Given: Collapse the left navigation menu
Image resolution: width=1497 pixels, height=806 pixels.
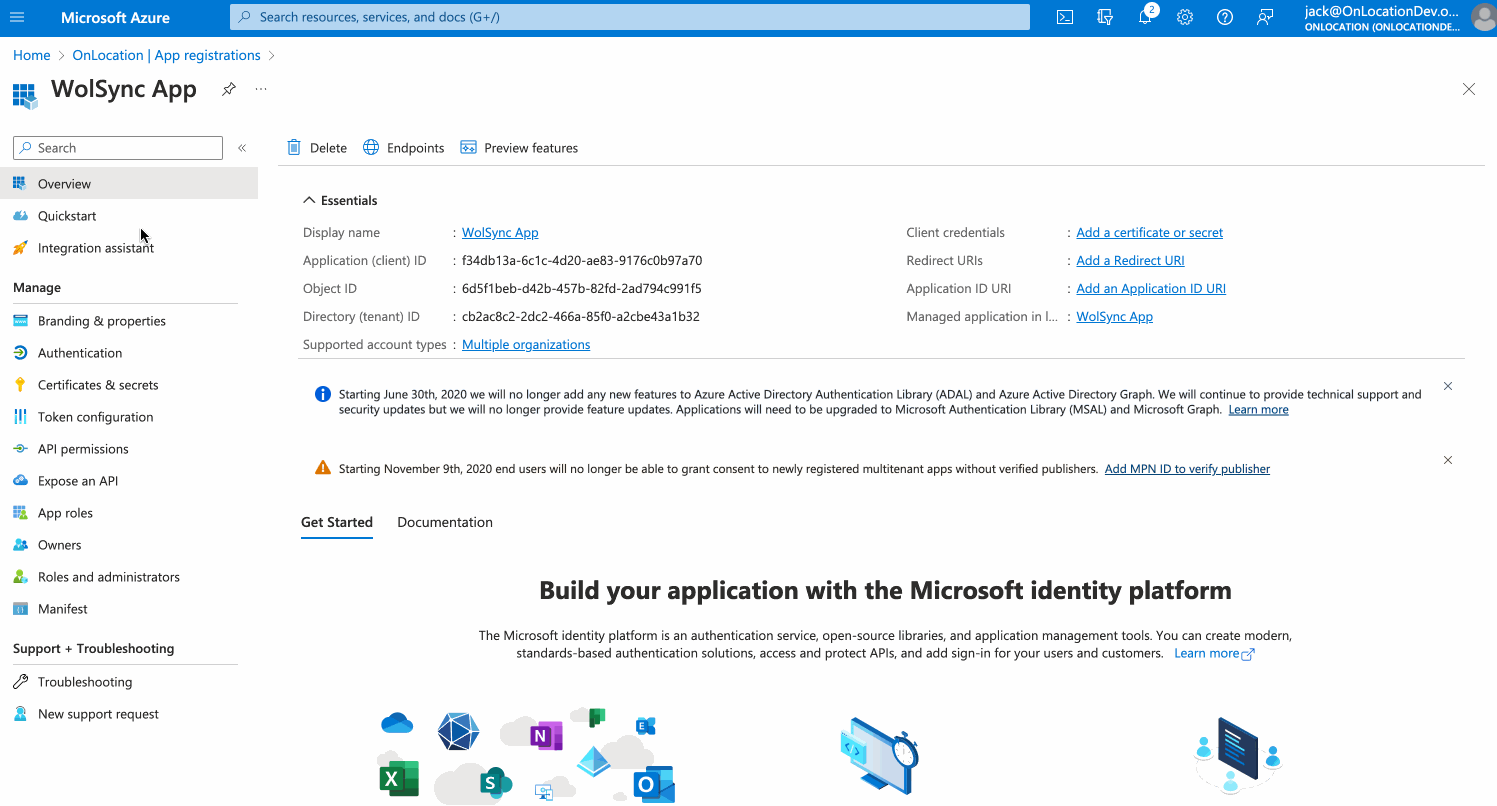Looking at the screenshot, I should tap(242, 148).
